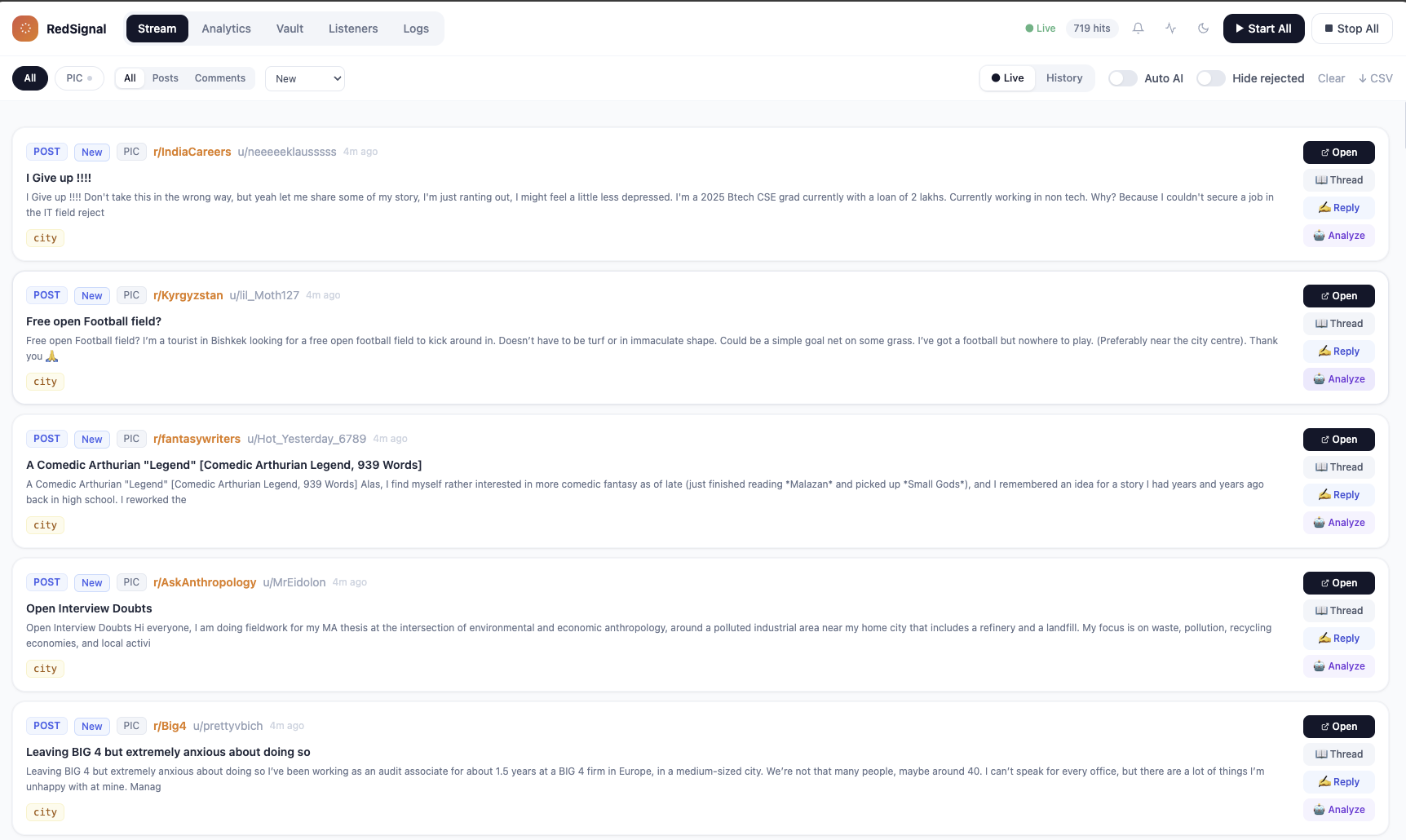Click POST badge on r/AskAnthropology post
Screen dimensions: 1406x840
tap(46, 582)
